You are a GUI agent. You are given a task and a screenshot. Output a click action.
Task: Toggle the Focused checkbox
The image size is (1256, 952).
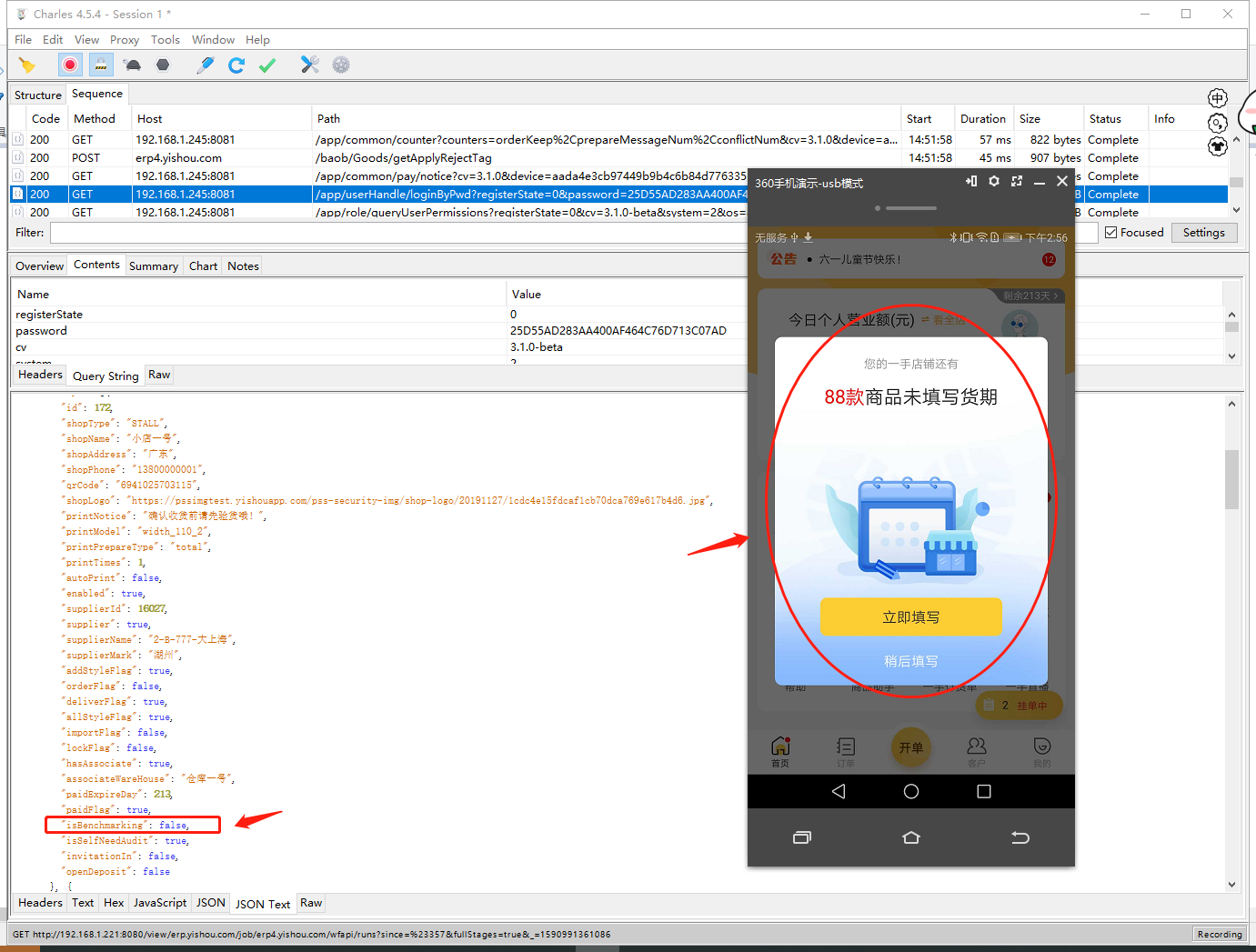coord(1111,233)
